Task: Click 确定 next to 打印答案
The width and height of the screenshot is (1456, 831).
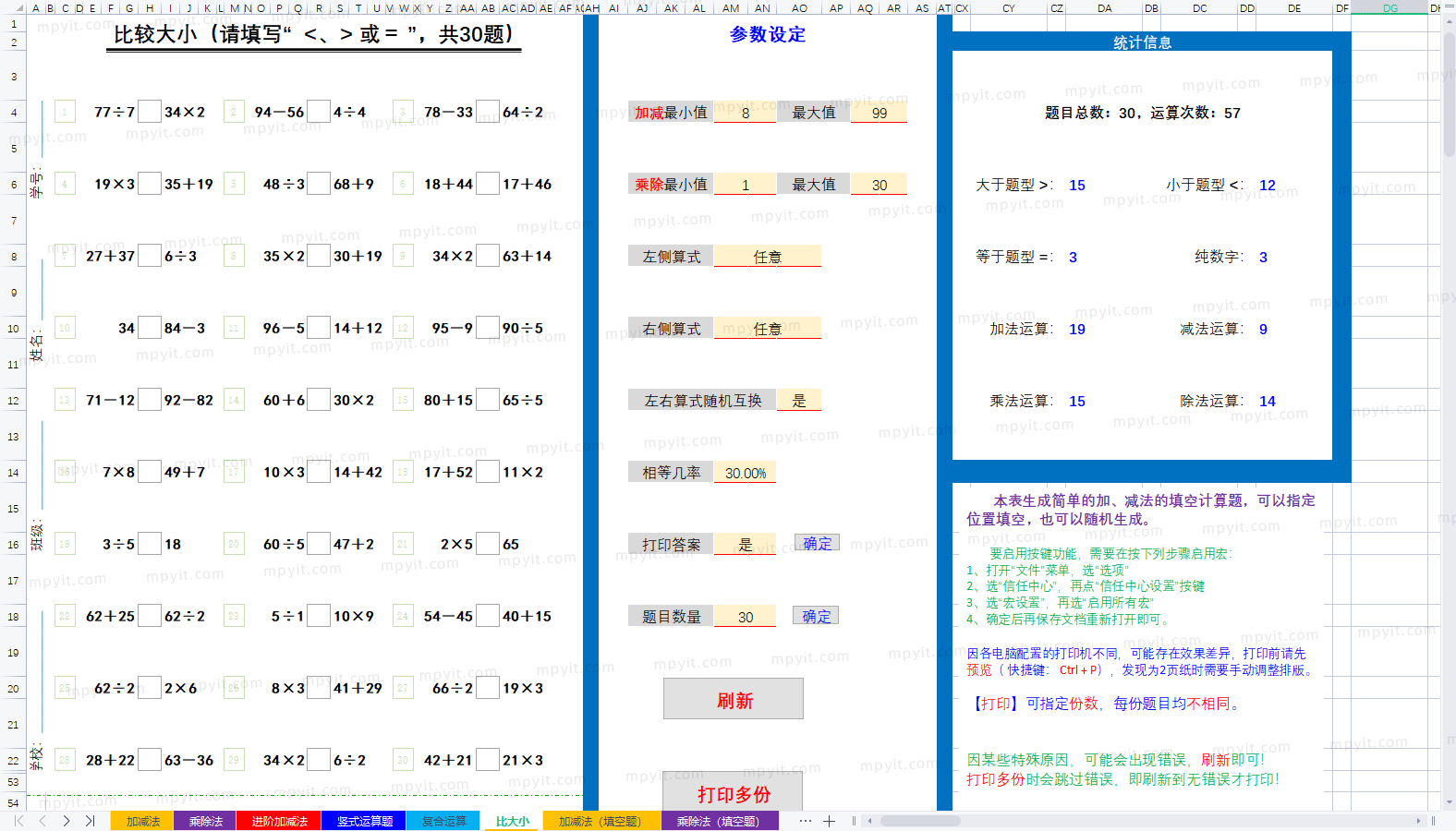Action: 817,543
